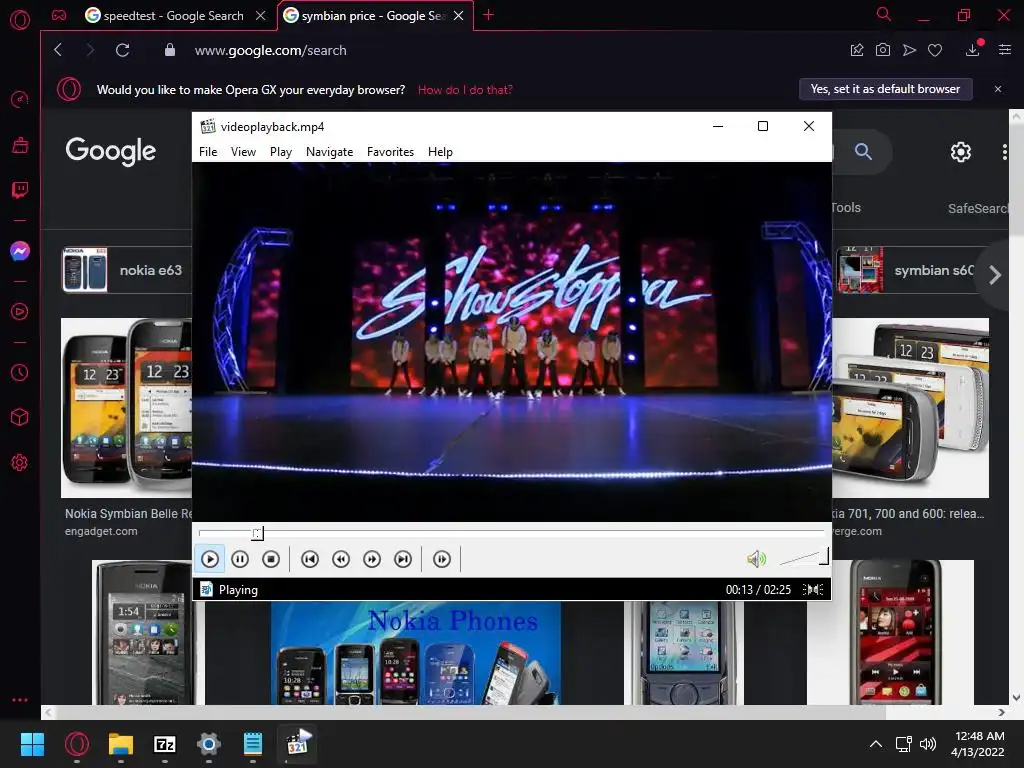Open 7-Zip from the taskbar
1024x768 pixels.
[165, 744]
